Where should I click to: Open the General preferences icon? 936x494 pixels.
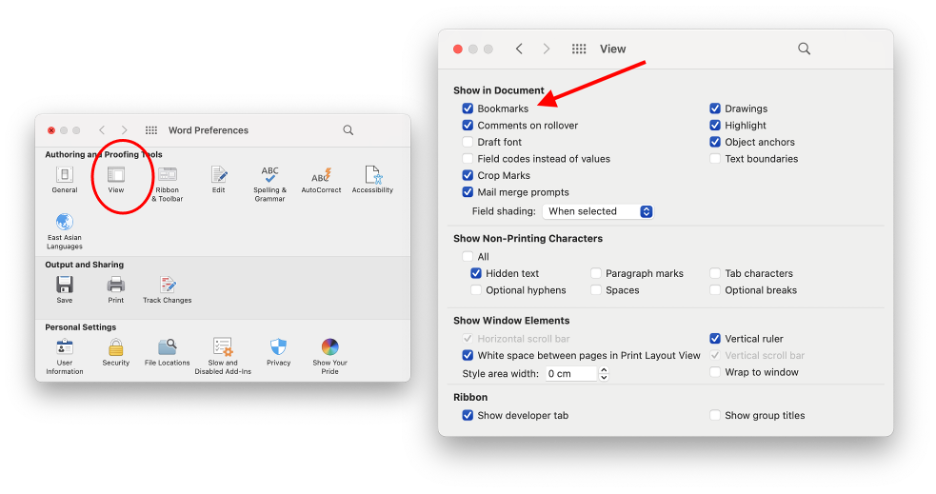pyautogui.click(x=64, y=176)
